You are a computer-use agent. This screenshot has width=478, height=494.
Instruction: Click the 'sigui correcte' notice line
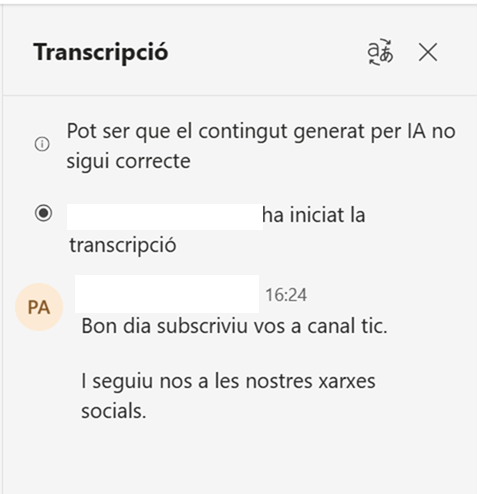coord(128,162)
